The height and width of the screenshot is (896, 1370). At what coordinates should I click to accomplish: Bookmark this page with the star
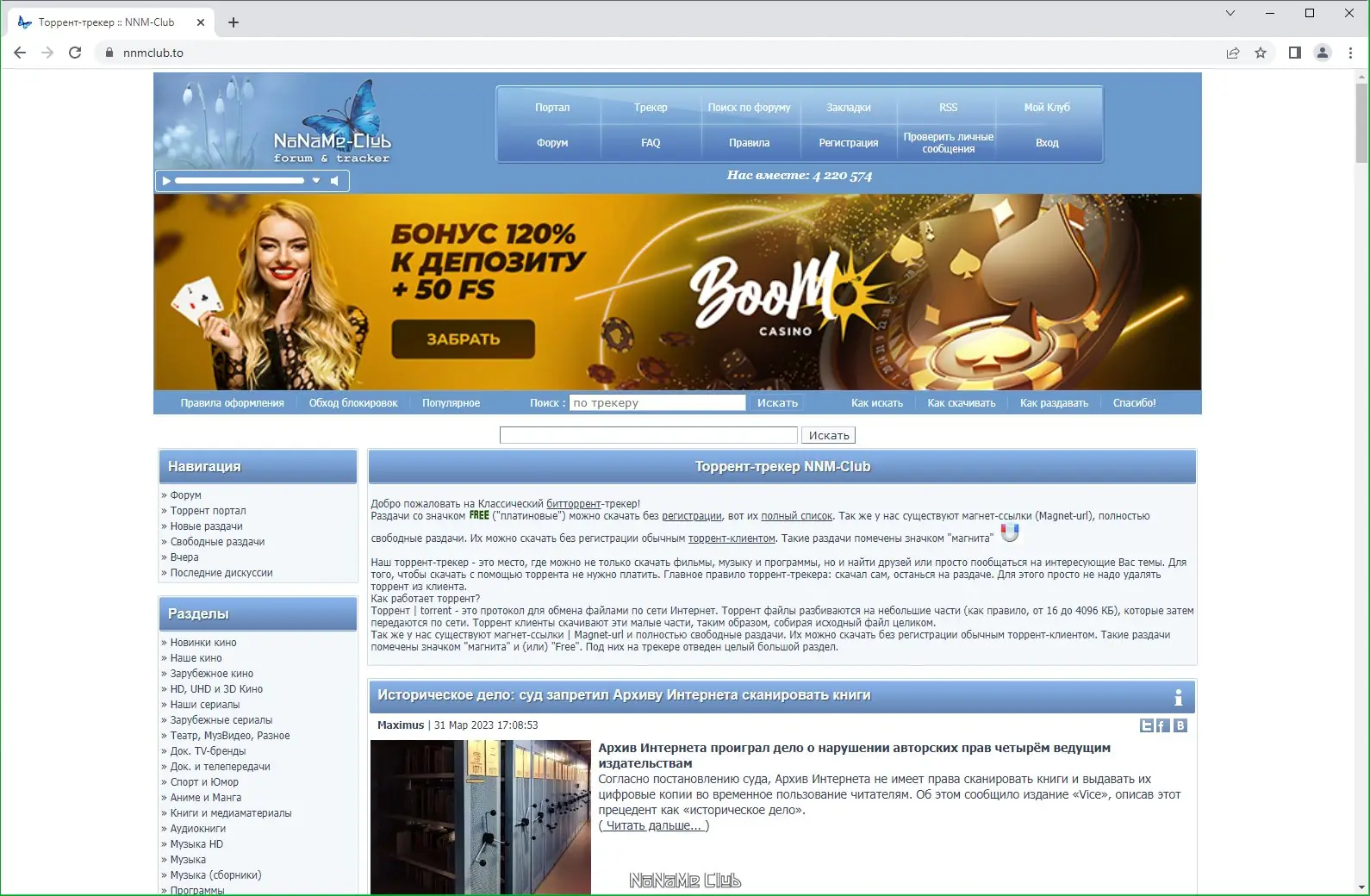(1261, 53)
